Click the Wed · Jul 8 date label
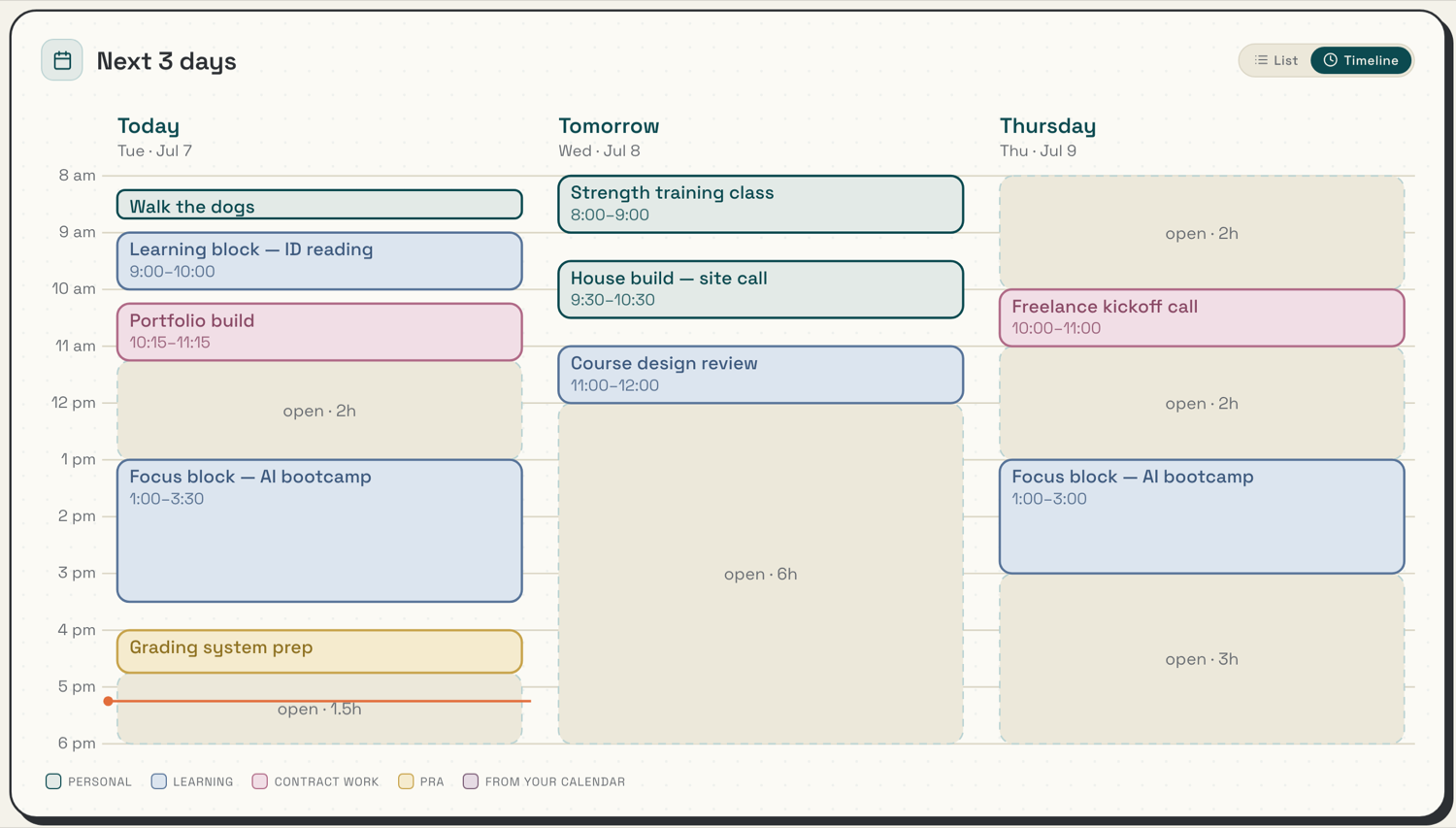The image size is (1456, 828). pyautogui.click(x=599, y=150)
